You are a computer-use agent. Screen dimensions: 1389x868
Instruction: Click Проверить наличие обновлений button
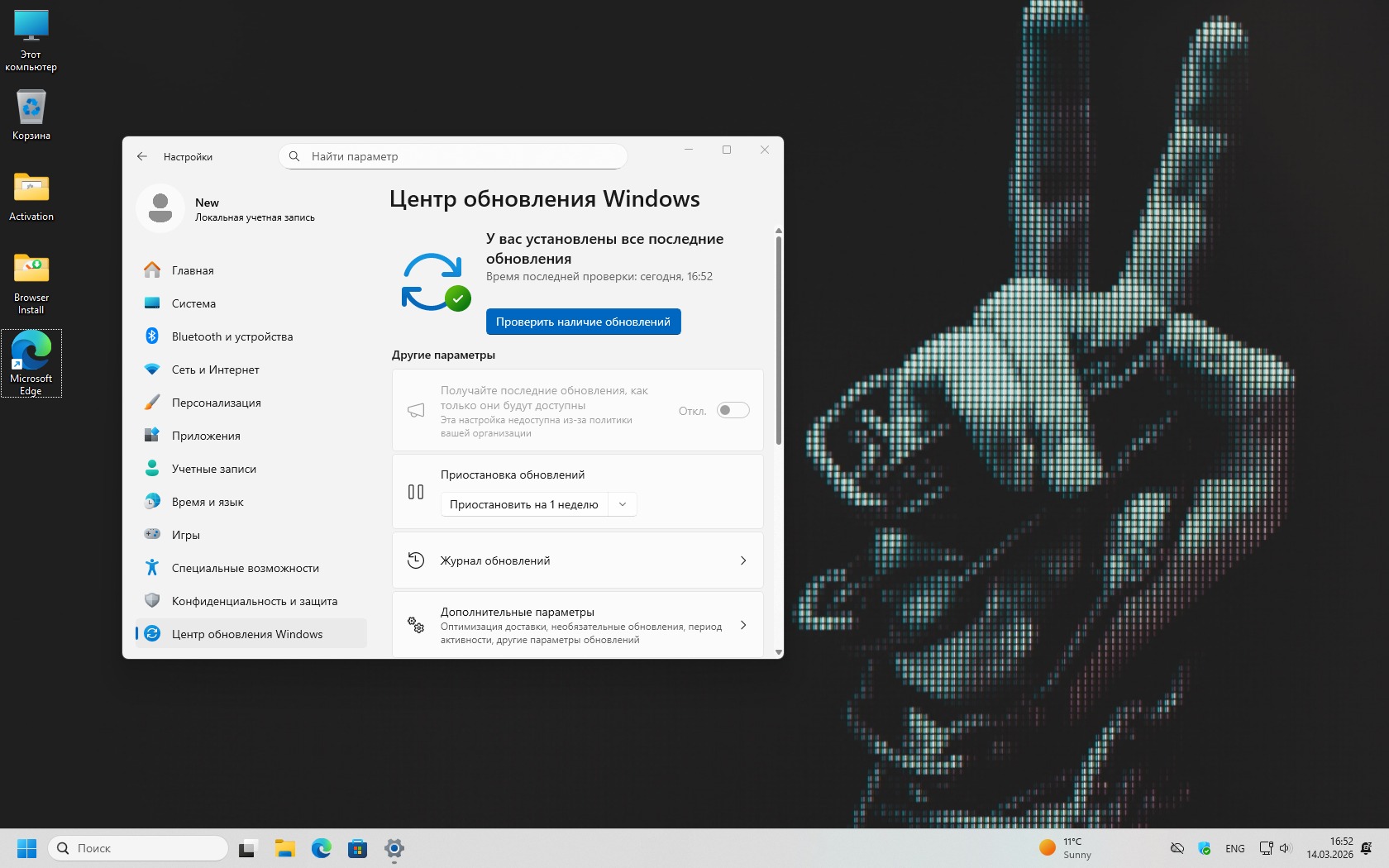[x=583, y=322]
